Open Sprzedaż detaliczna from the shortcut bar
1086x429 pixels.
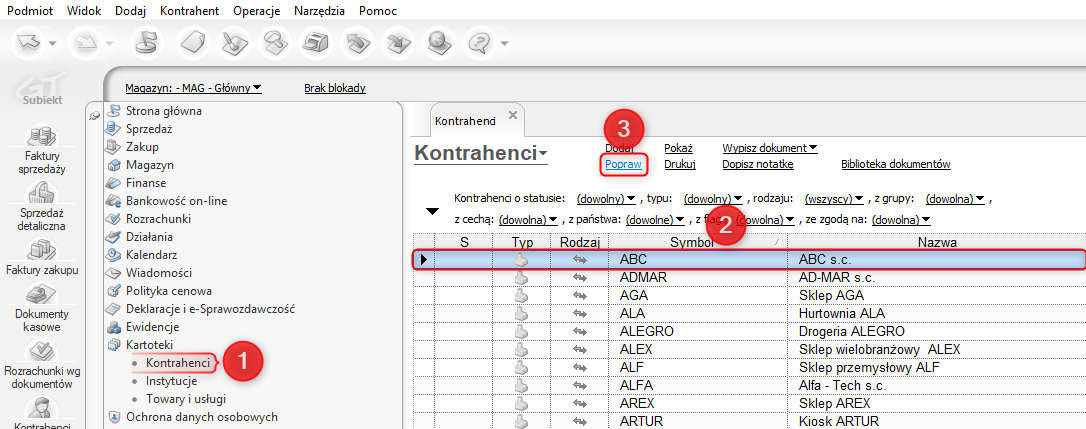click(x=42, y=194)
